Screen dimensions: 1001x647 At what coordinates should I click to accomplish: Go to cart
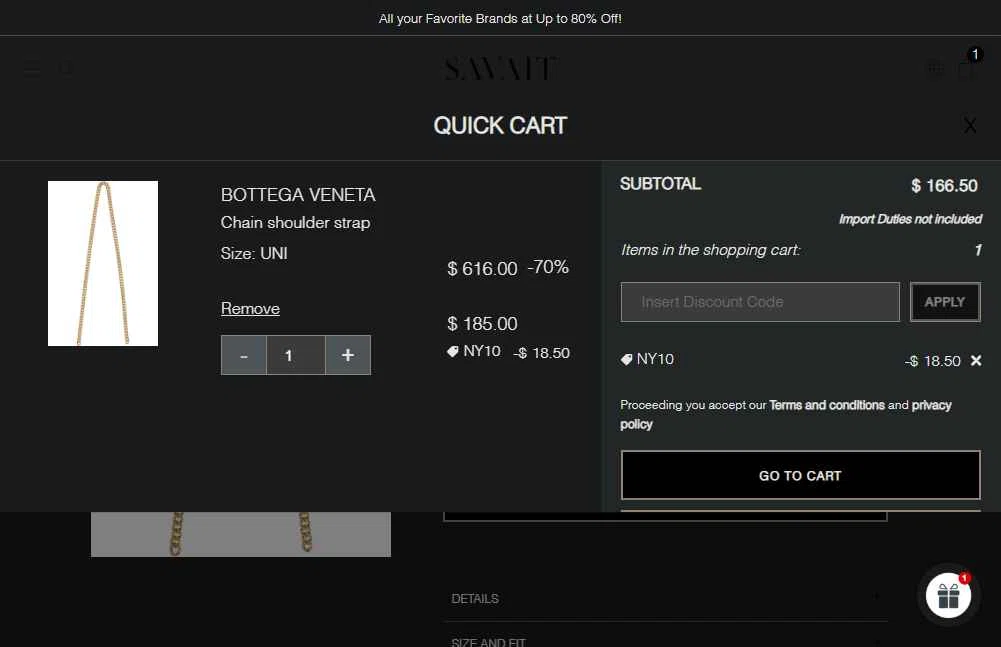[x=800, y=475]
